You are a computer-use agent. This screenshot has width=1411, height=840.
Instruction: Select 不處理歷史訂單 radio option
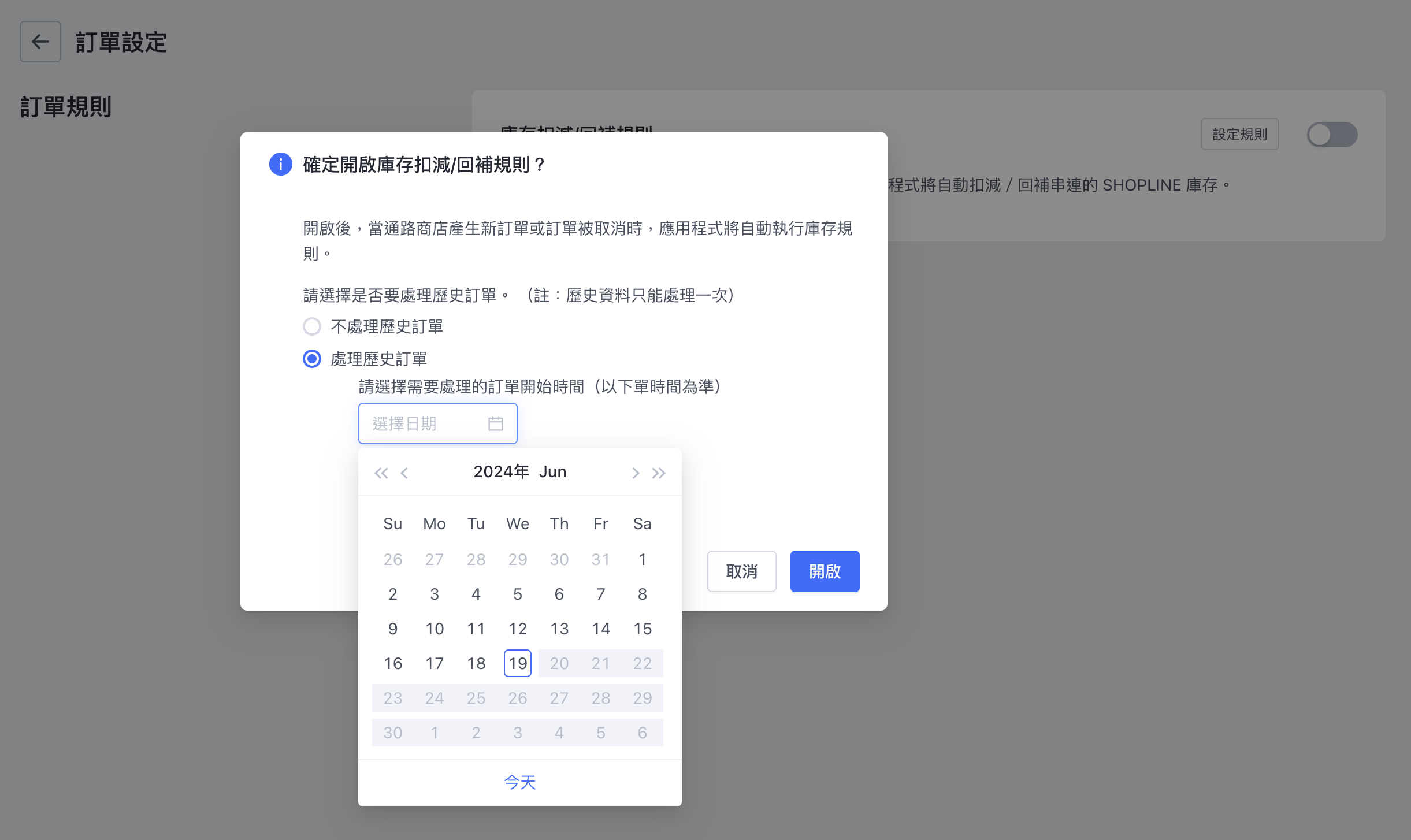pyautogui.click(x=312, y=326)
